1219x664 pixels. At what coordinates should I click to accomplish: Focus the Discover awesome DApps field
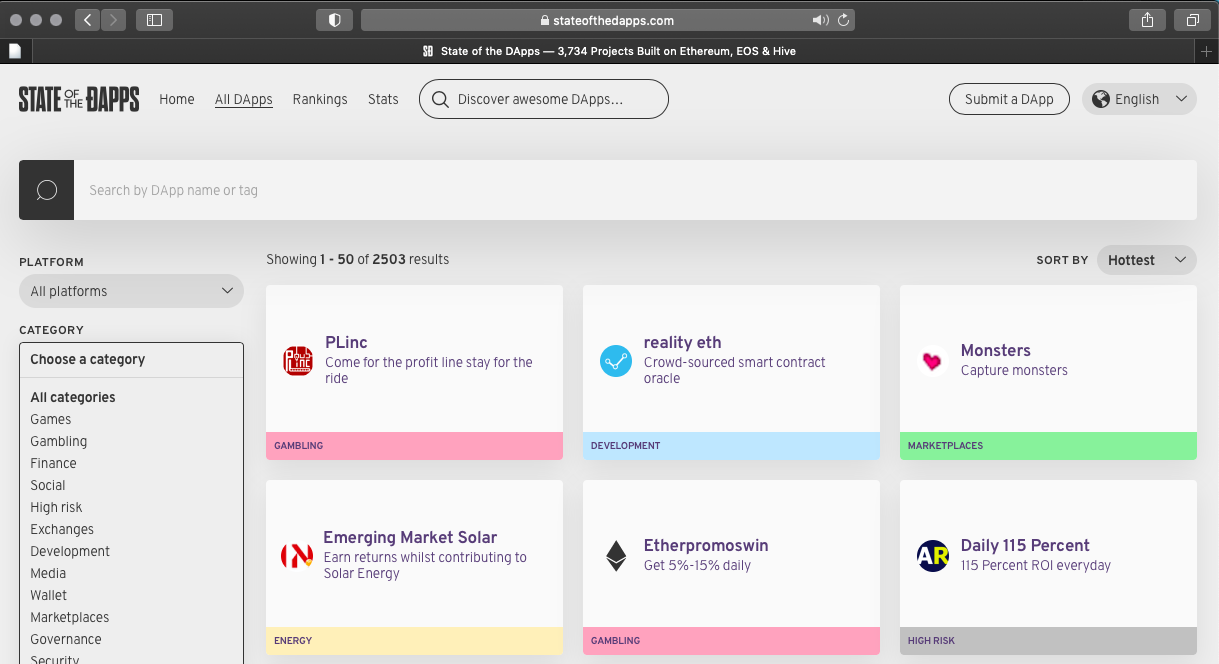(x=544, y=99)
